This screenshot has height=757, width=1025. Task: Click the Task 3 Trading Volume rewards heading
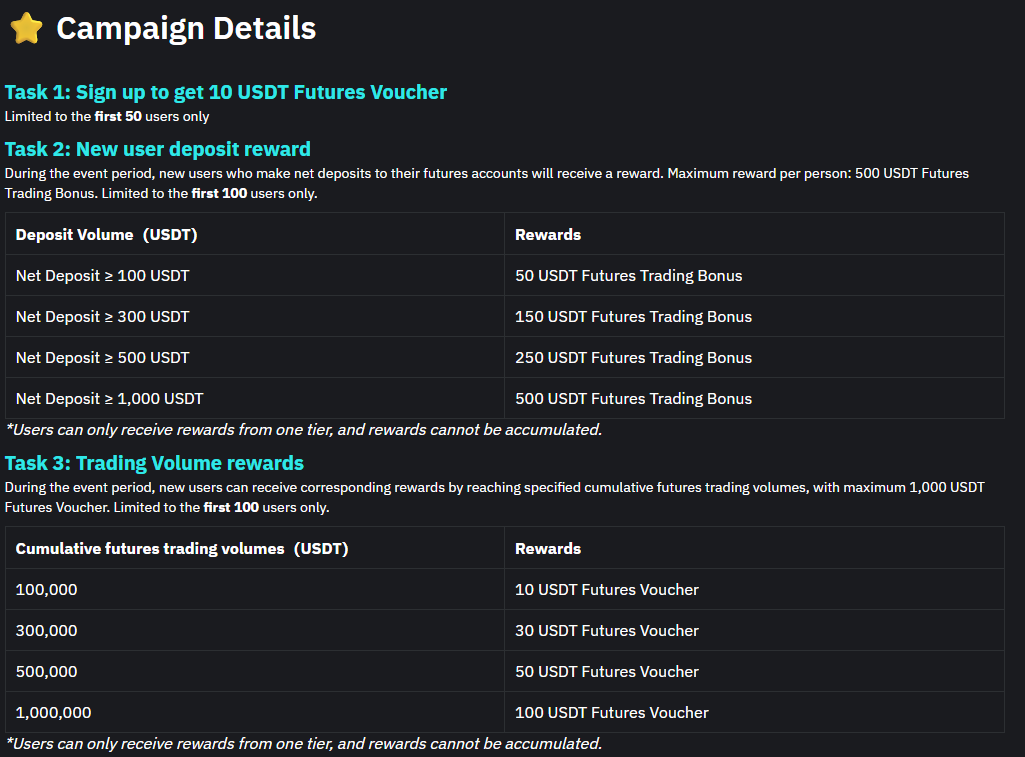(154, 463)
